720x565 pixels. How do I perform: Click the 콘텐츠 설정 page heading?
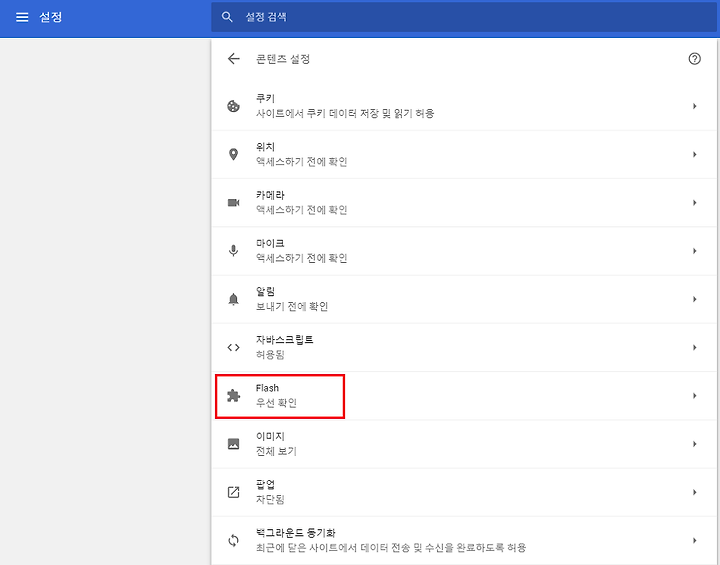point(283,59)
